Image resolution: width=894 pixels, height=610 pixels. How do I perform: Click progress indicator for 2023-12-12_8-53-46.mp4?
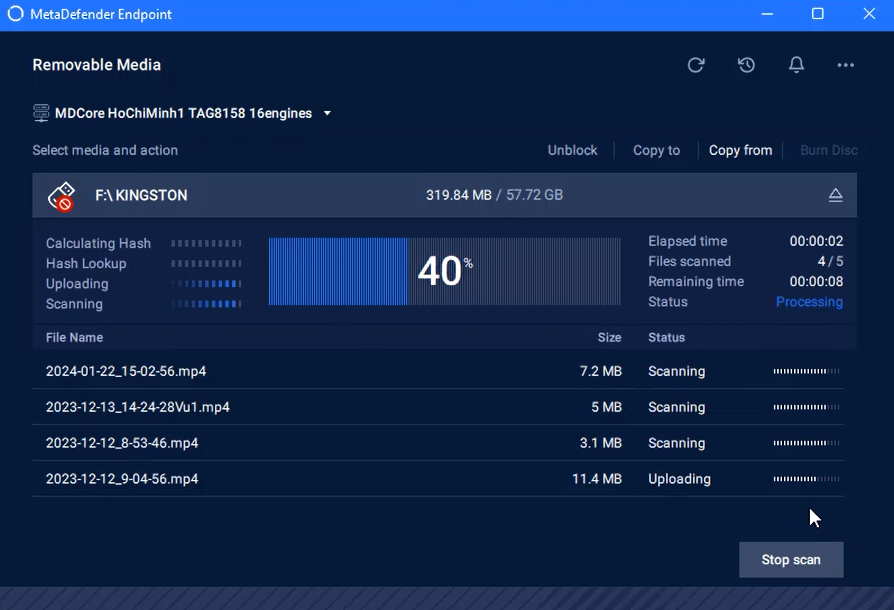pyautogui.click(x=806, y=443)
